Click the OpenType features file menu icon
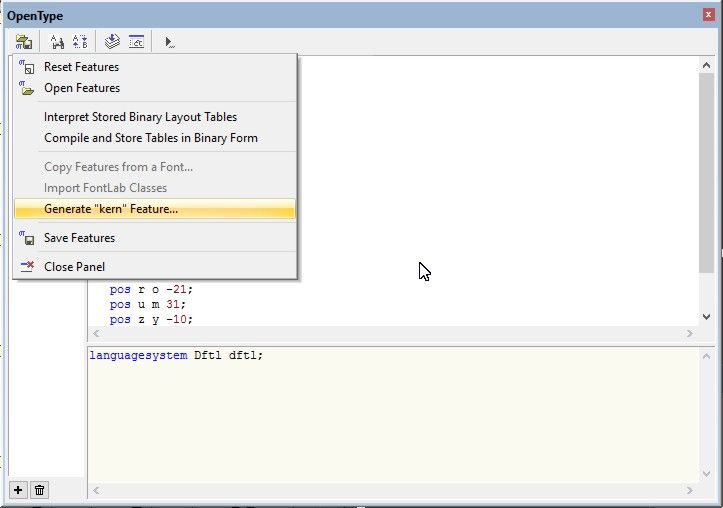The width and height of the screenshot is (723, 508). [x=22, y=42]
